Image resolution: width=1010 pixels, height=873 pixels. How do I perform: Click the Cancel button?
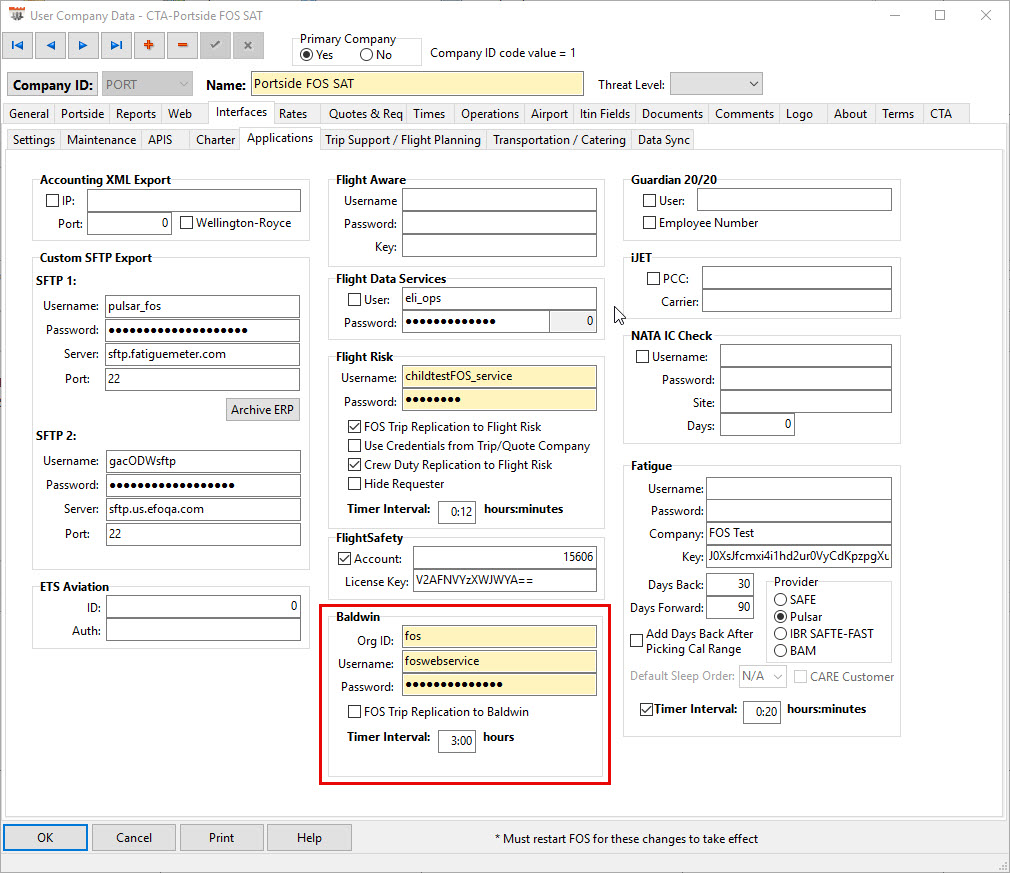point(134,838)
